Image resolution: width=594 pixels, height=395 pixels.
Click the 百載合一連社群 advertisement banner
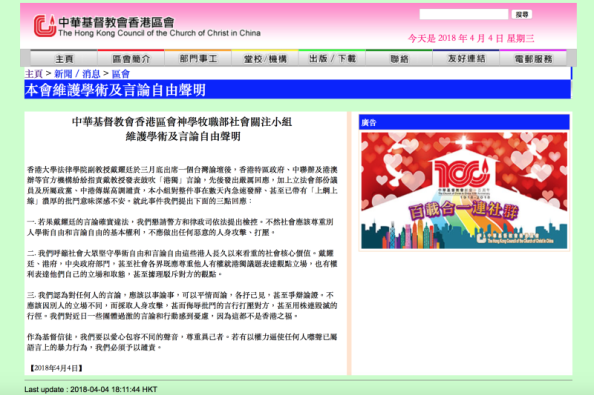pyautogui.click(x=464, y=190)
